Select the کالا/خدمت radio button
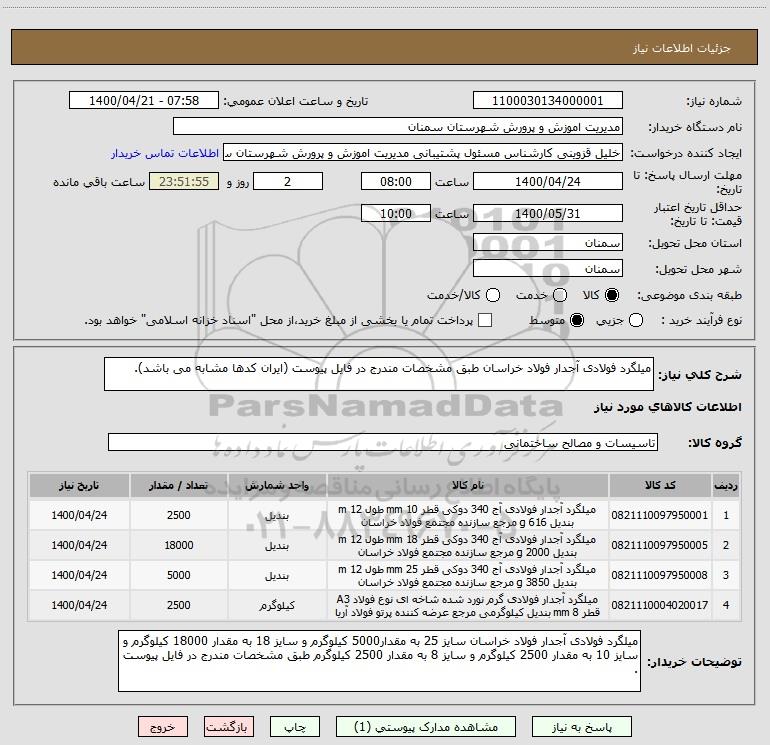 [x=493, y=295]
